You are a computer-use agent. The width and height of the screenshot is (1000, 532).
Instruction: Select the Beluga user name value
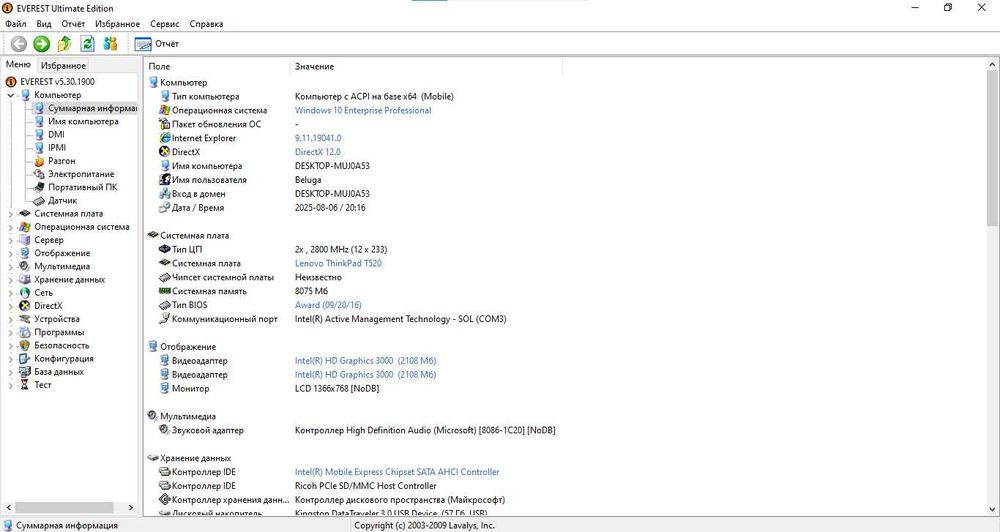308,180
